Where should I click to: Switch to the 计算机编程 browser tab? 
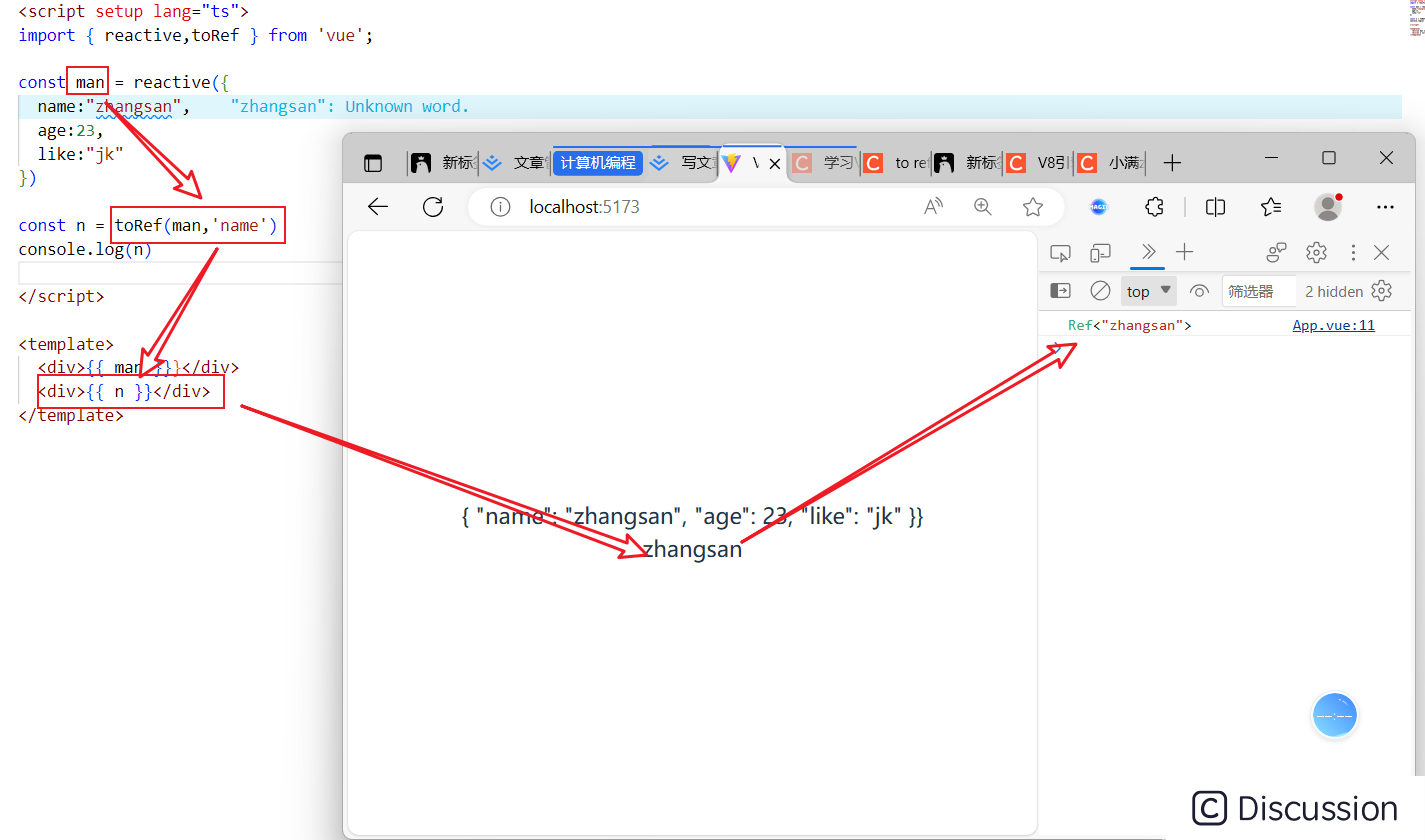click(597, 162)
